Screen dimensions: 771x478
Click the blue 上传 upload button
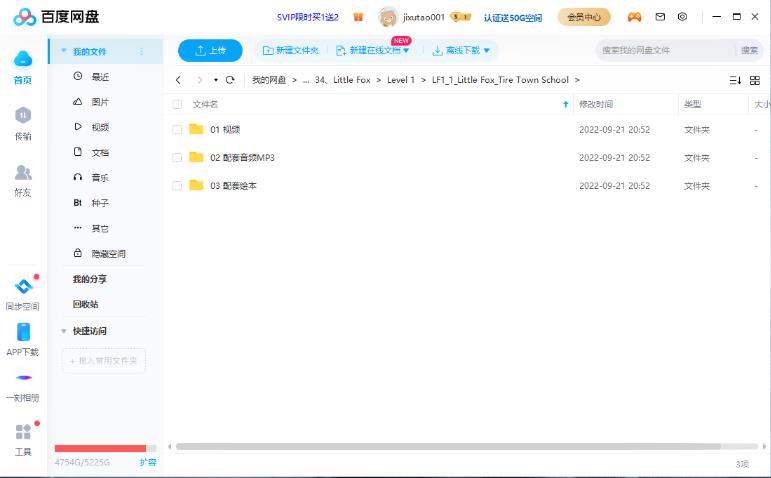[x=210, y=50]
